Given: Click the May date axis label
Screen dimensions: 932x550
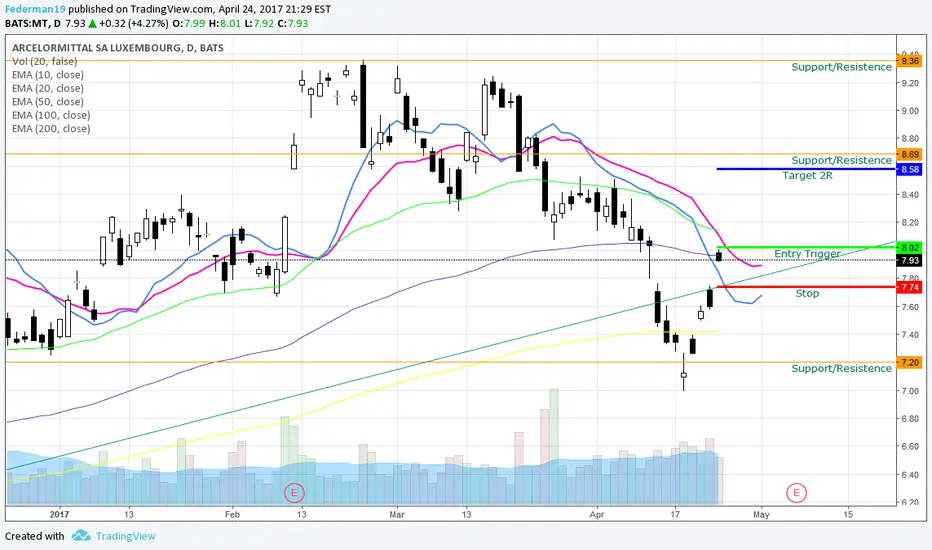Looking at the screenshot, I should coord(761,514).
